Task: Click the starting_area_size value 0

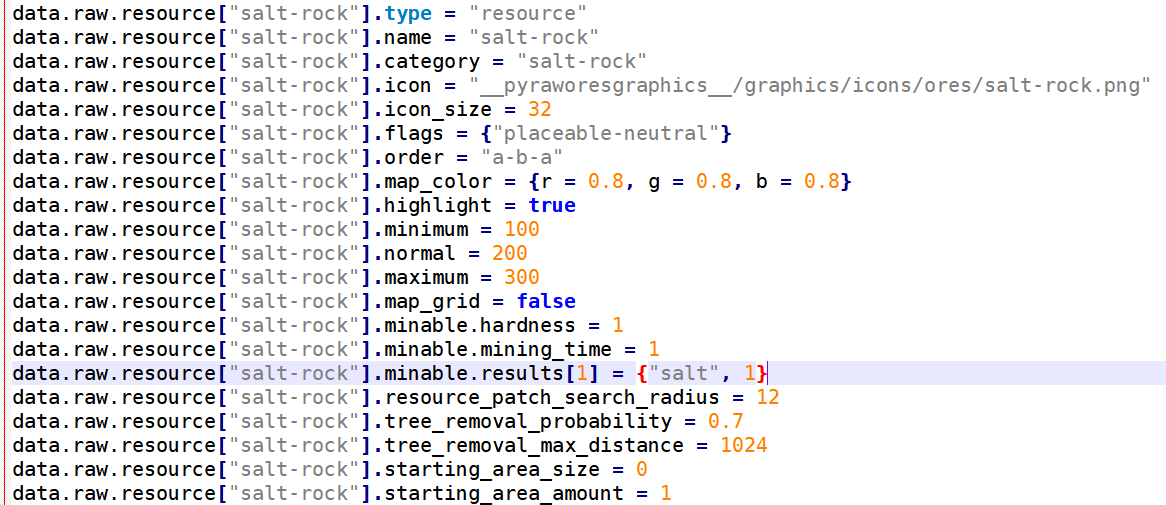Action: coord(641,470)
